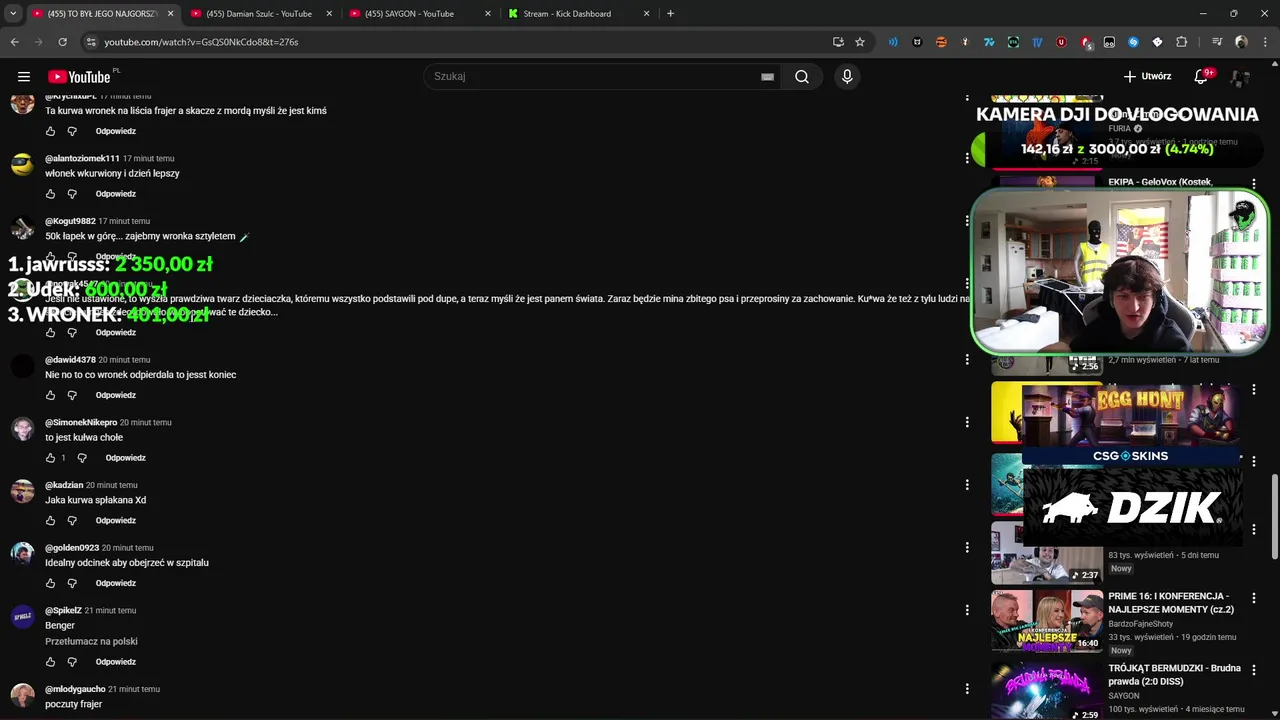Open options for TRÓJKĄT BERMUDZKI video
The image size is (1280, 720).
tap(1254, 670)
